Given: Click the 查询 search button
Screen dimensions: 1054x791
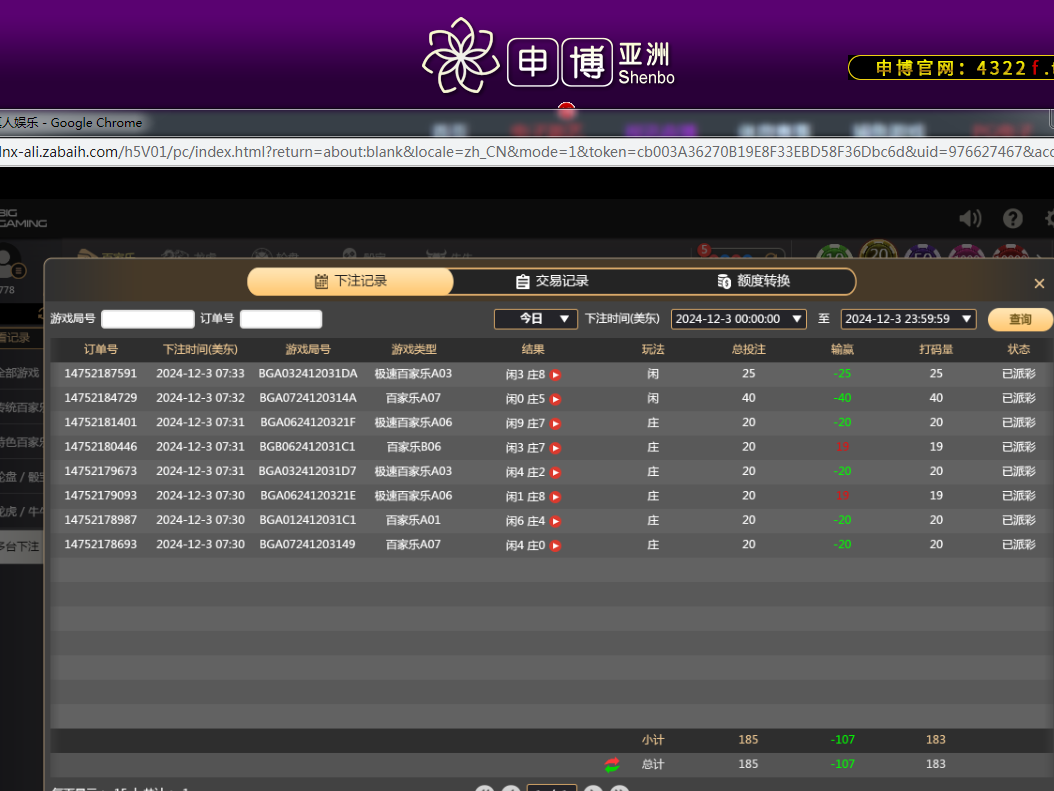Looking at the screenshot, I should tap(1019, 319).
